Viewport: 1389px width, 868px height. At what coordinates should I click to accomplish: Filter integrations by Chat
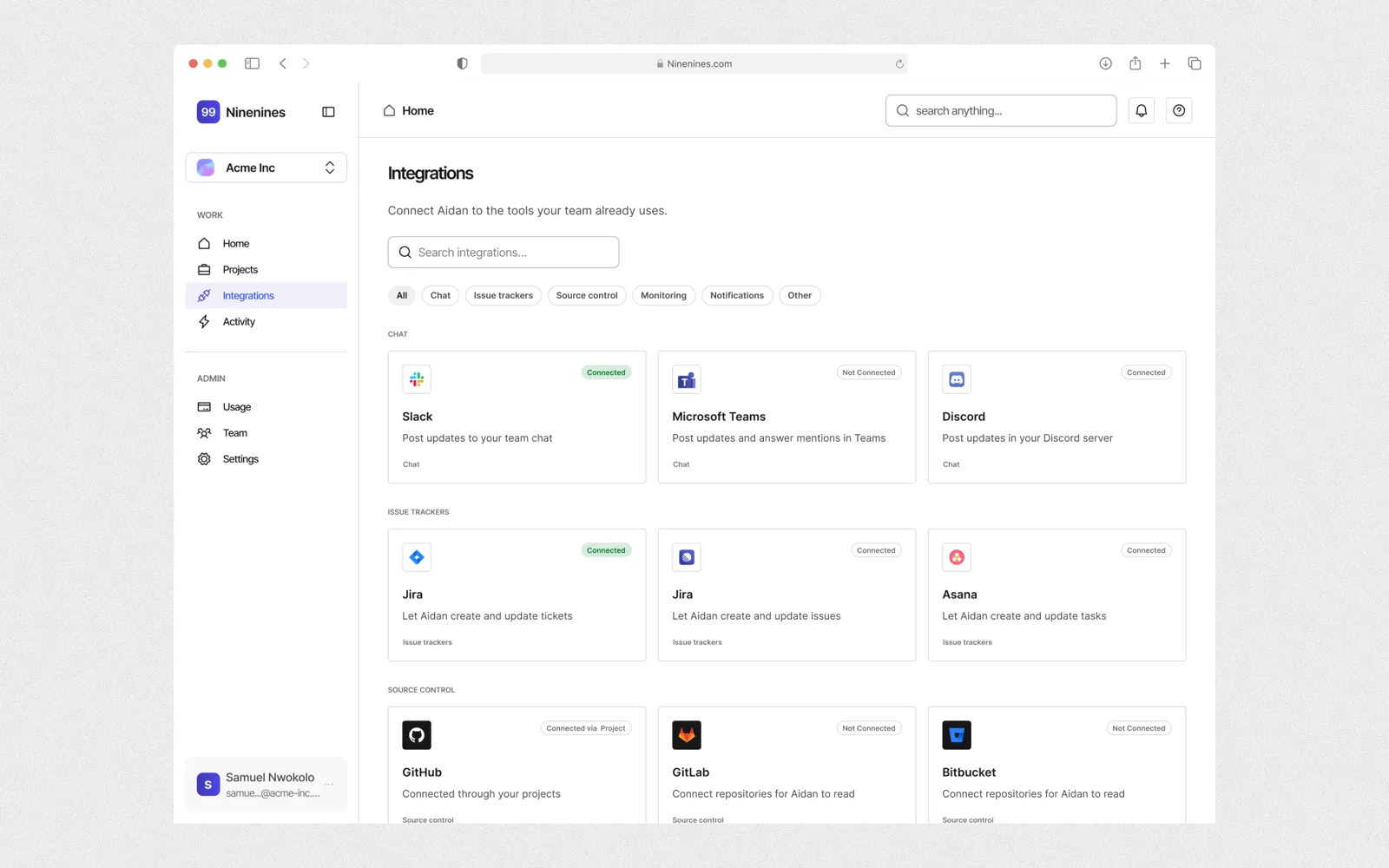pyautogui.click(x=440, y=296)
